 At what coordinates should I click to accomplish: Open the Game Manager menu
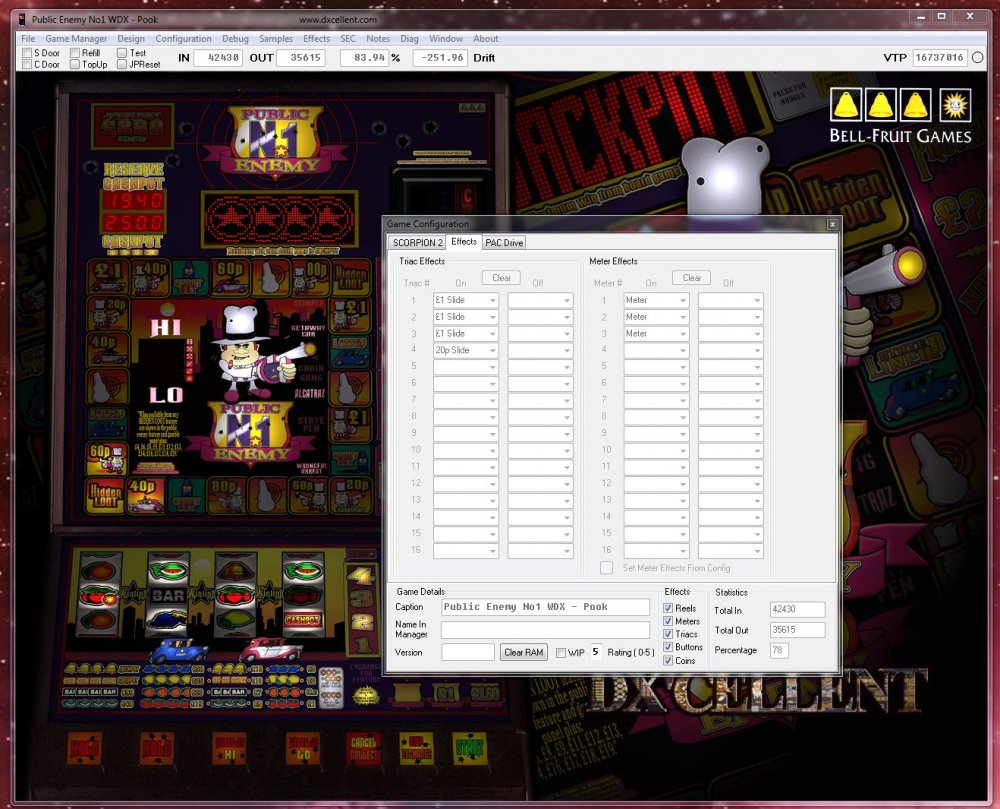click(76, 38)
